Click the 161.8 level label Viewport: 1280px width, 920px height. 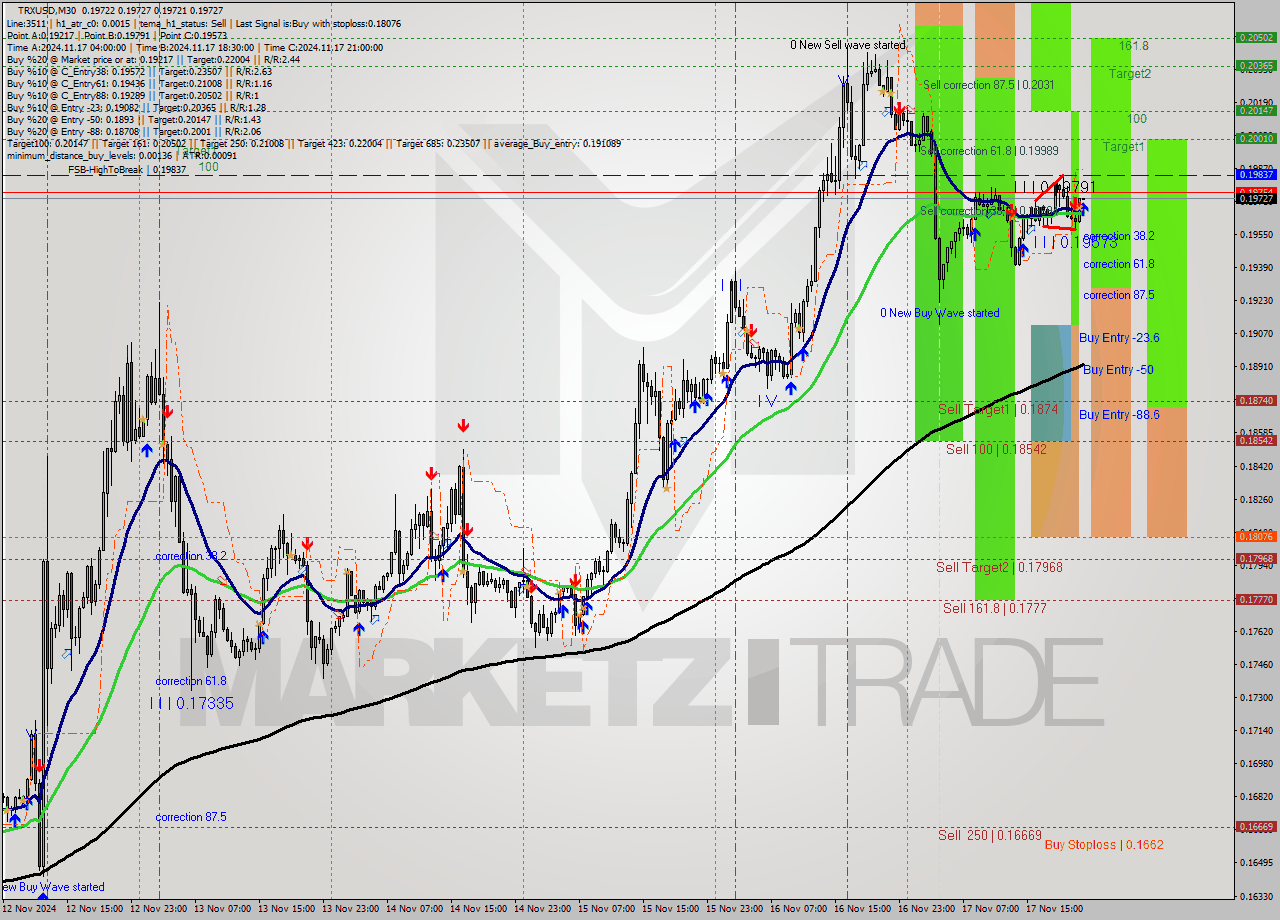coord(1134,46)
